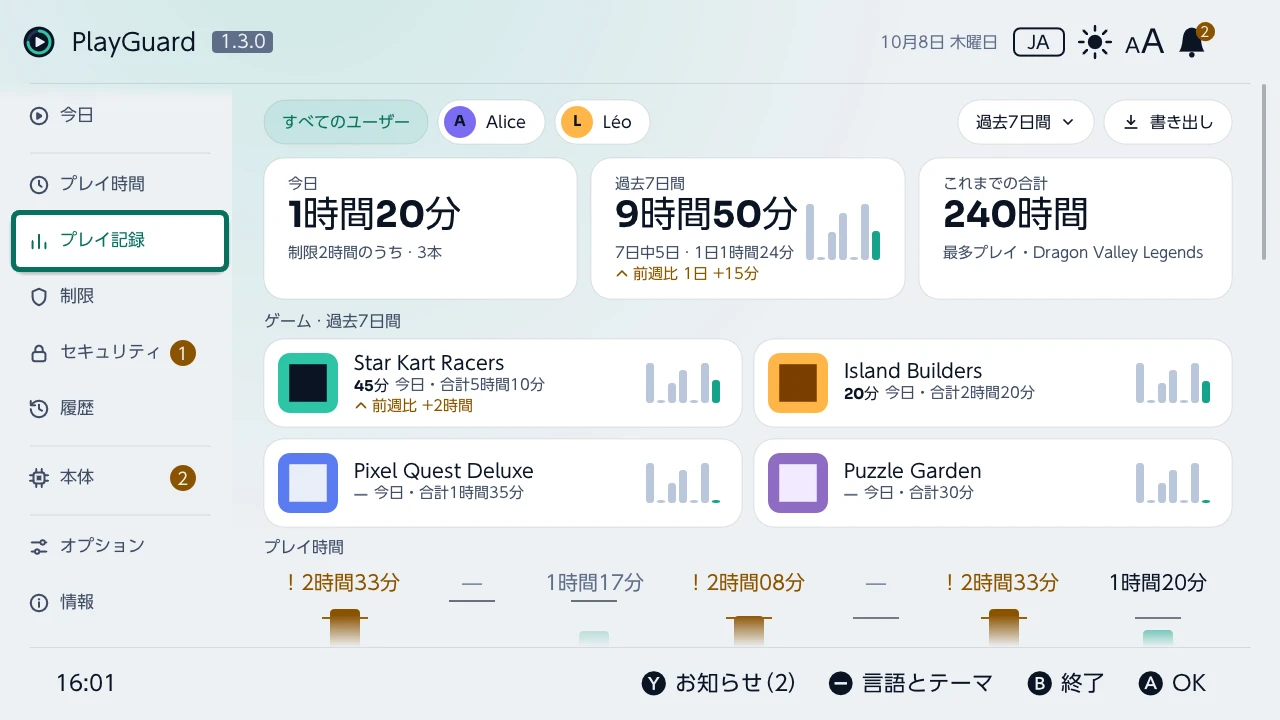Open the 今日 sidebar item
This screenshot has height=720, width=1280.
click(x=120, y=115)
